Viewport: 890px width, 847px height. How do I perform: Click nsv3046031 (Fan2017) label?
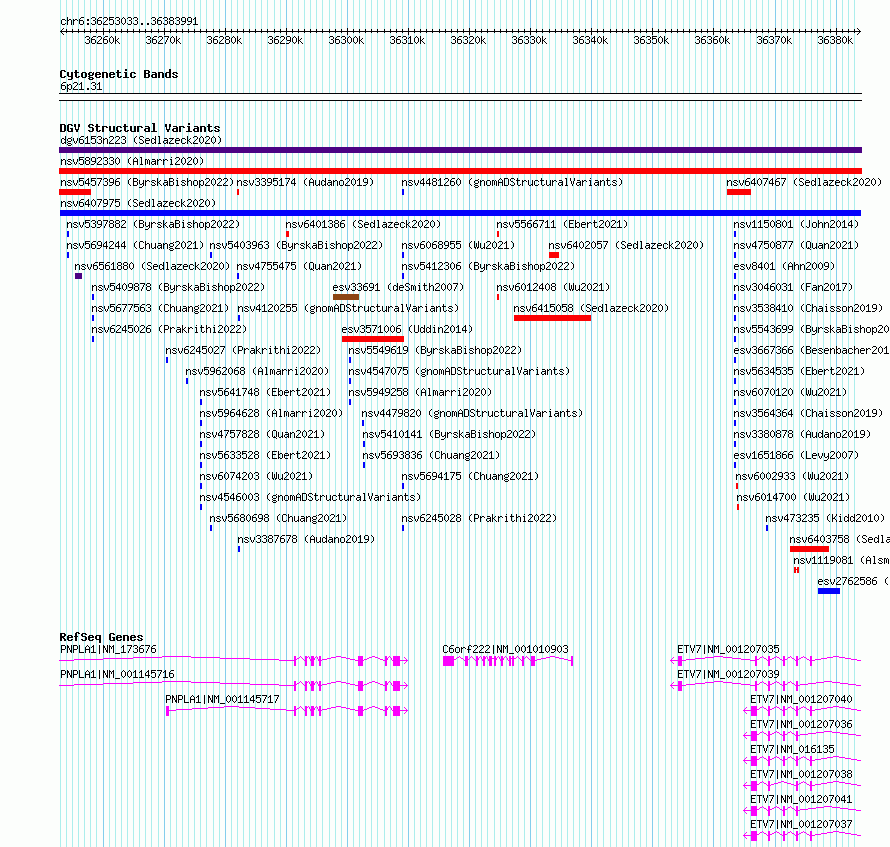793,287
